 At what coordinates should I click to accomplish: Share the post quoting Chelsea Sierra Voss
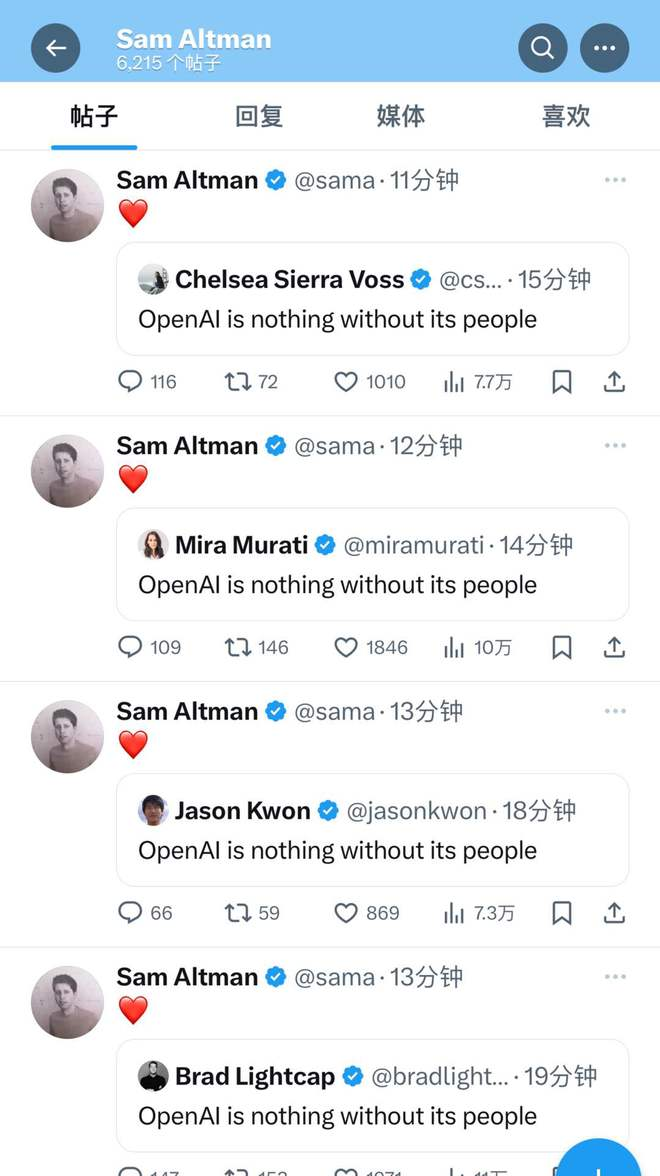pyautogui.click(x=614, y=381)
